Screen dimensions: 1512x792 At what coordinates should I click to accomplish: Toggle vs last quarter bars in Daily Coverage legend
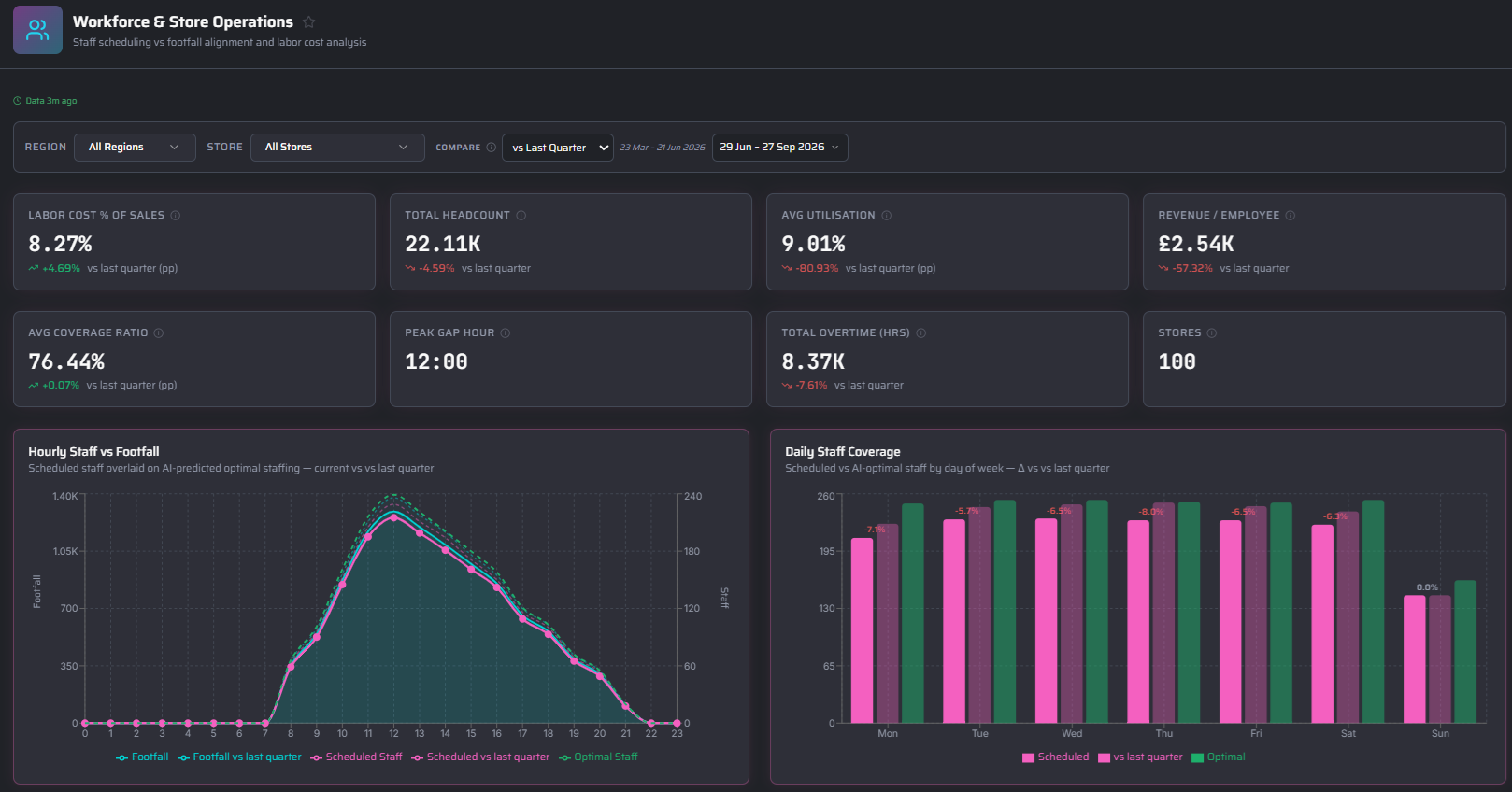click(1140, 757)
